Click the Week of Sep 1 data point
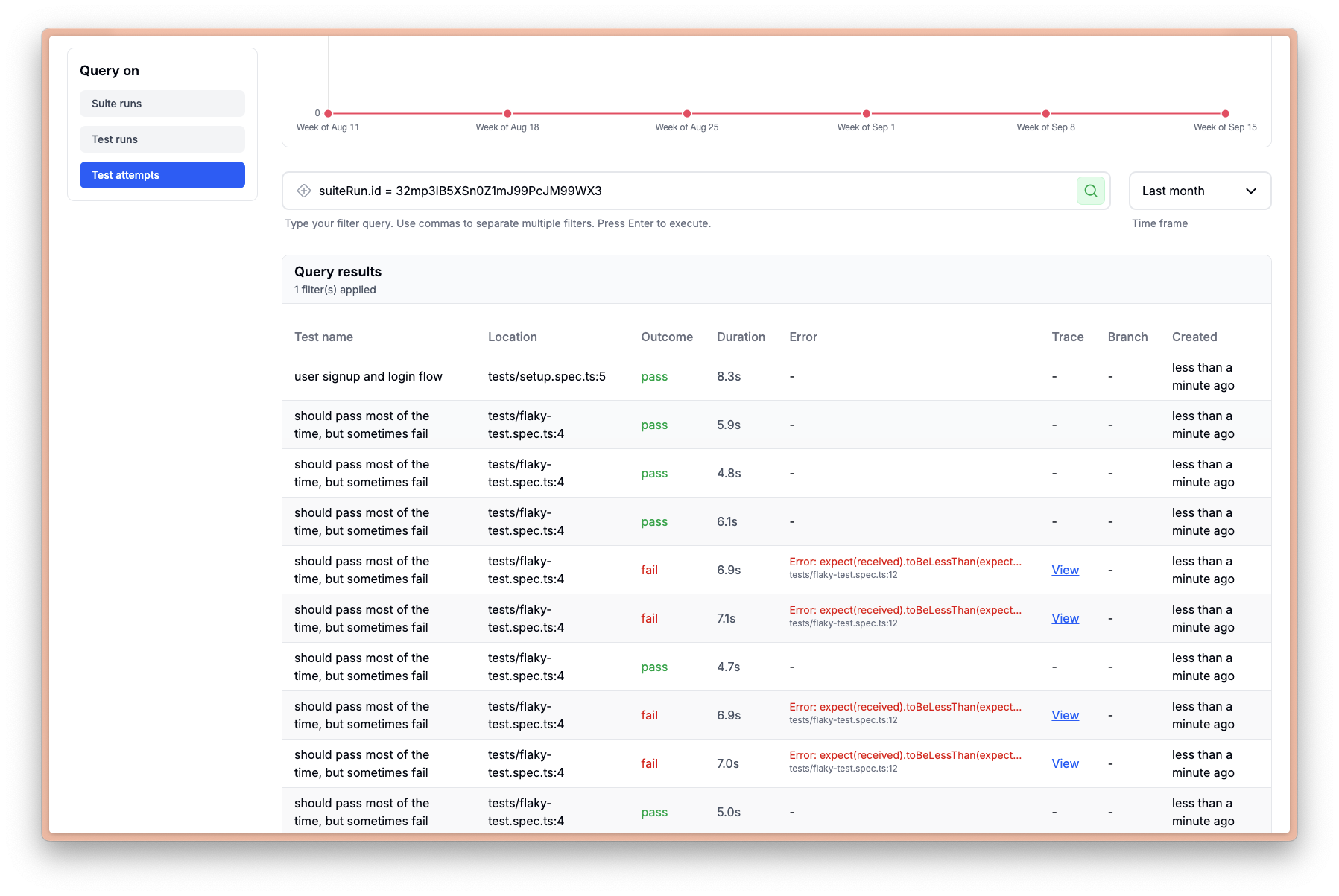The image size is (1339, 896). click(x=866, y=114)
